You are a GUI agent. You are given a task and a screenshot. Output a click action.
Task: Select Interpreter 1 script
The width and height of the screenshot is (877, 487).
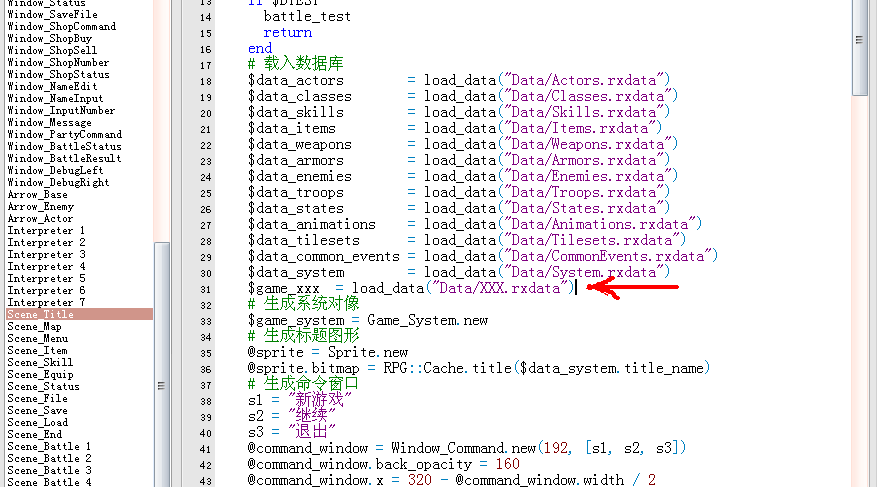click(46, 231)
